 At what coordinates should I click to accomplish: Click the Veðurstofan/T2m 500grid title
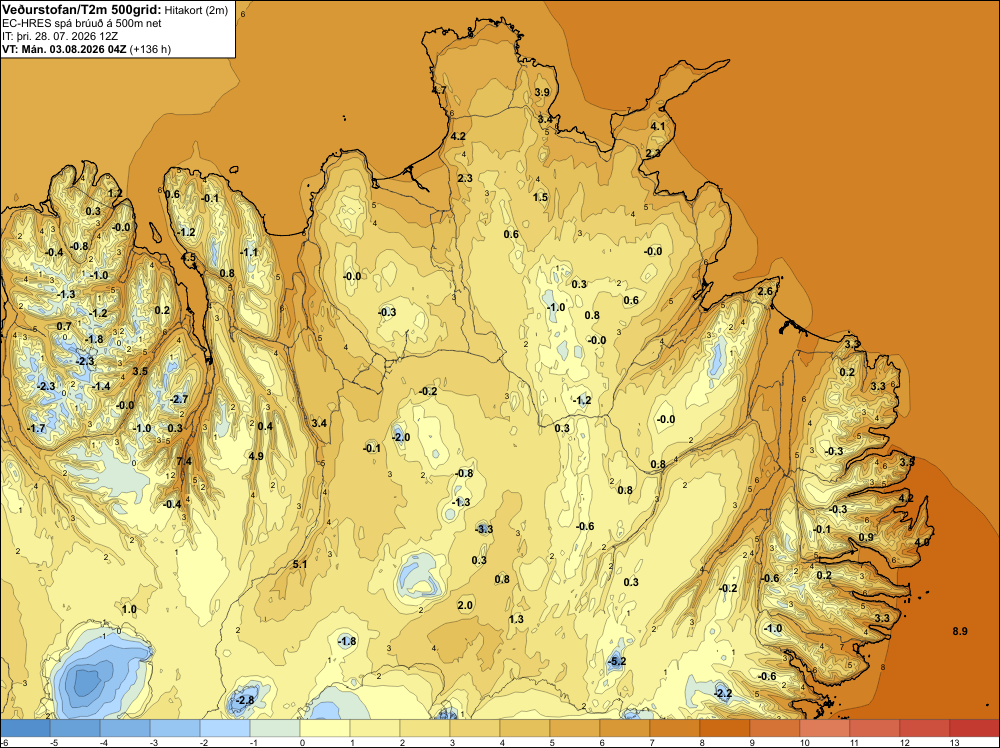(x=80, y=10)
